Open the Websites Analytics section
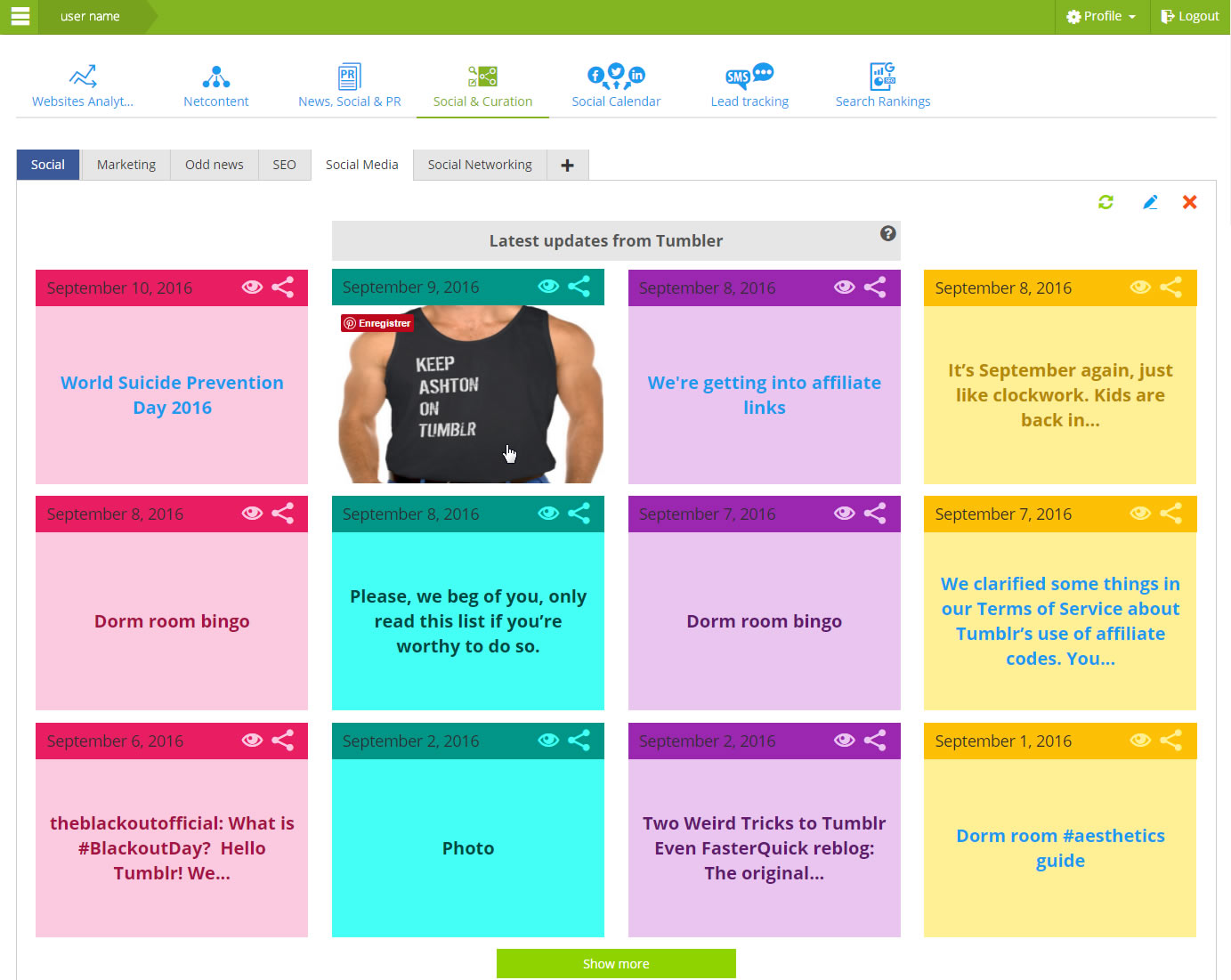The width and height of the screenshot is (1231, 980). point(83,86)
